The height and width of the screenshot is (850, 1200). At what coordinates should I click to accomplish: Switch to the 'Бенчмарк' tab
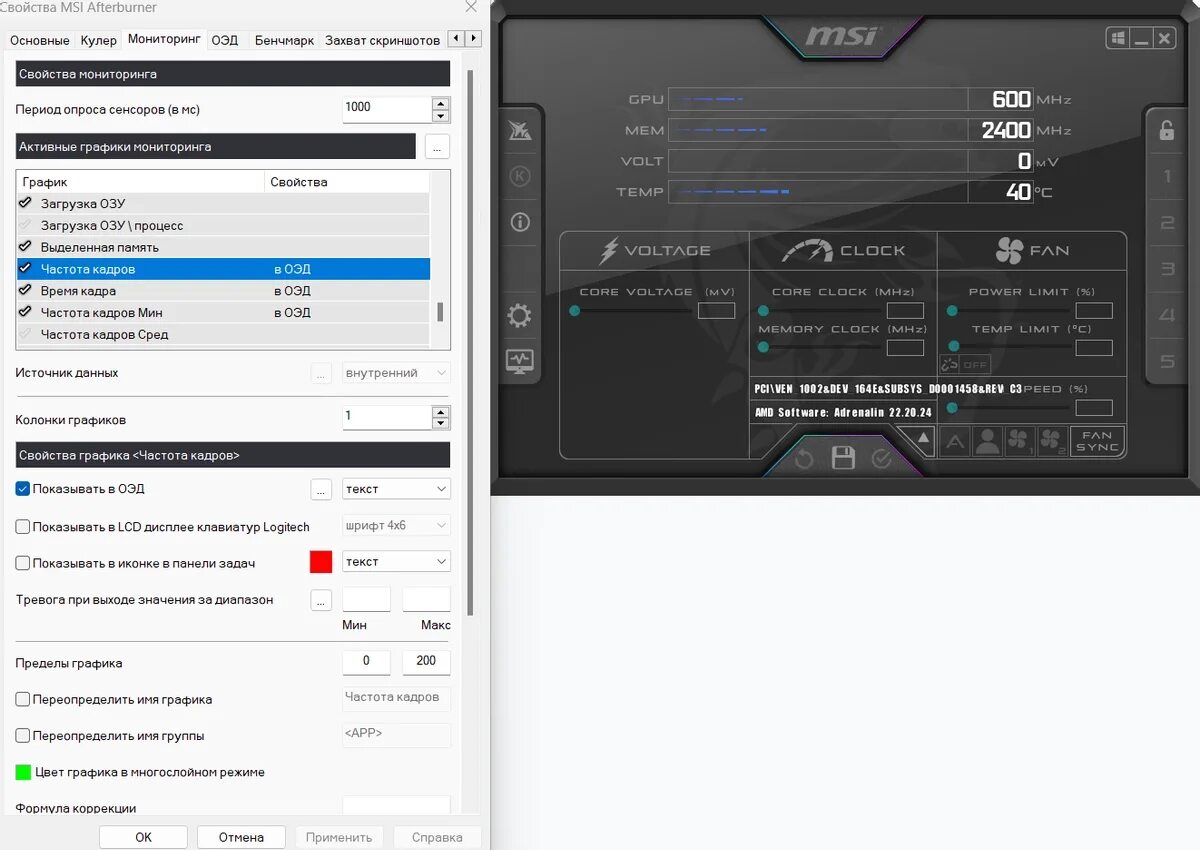coord(284,40)
